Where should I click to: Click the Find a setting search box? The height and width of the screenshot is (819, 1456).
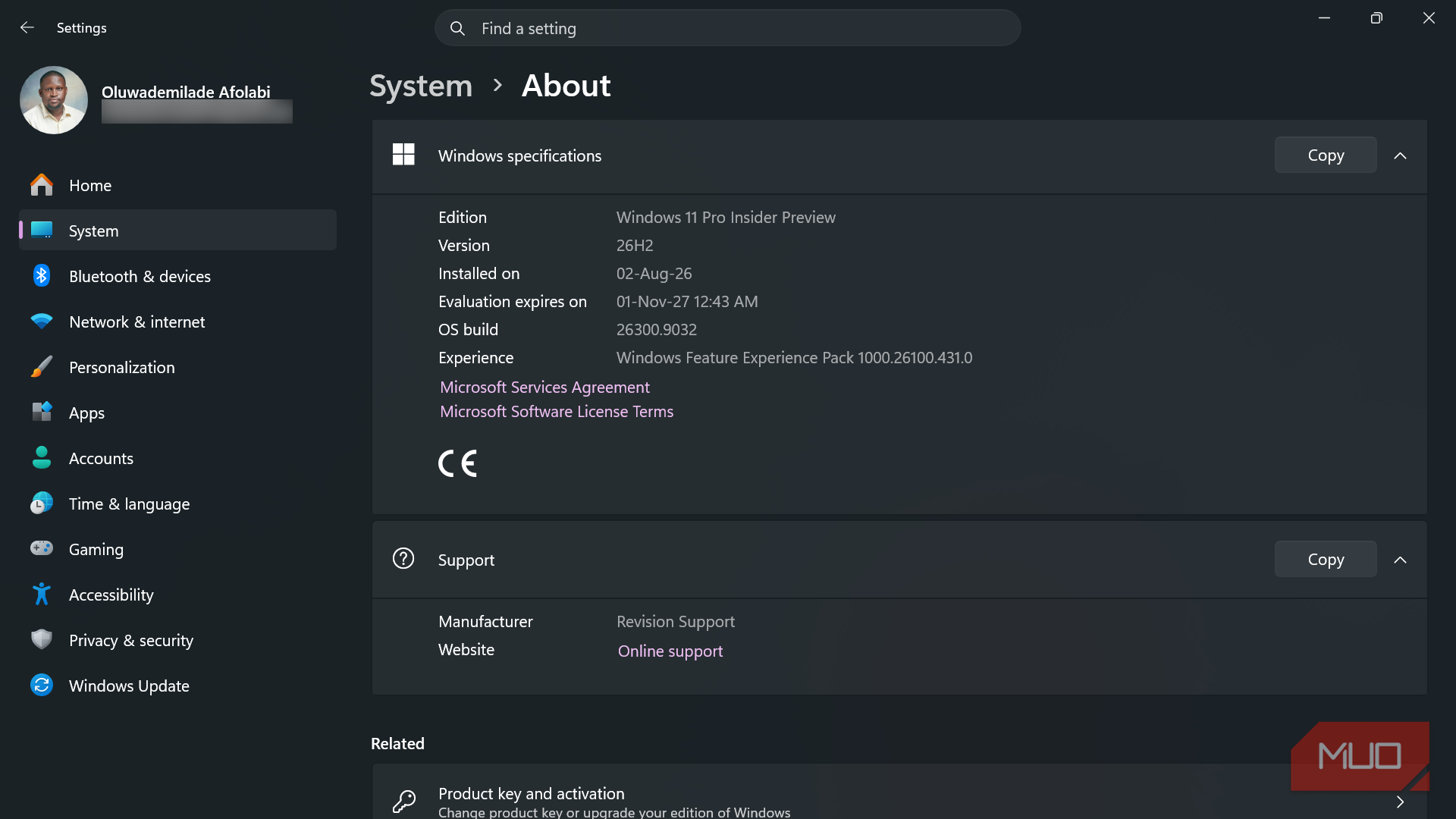(x=728, y=28)
